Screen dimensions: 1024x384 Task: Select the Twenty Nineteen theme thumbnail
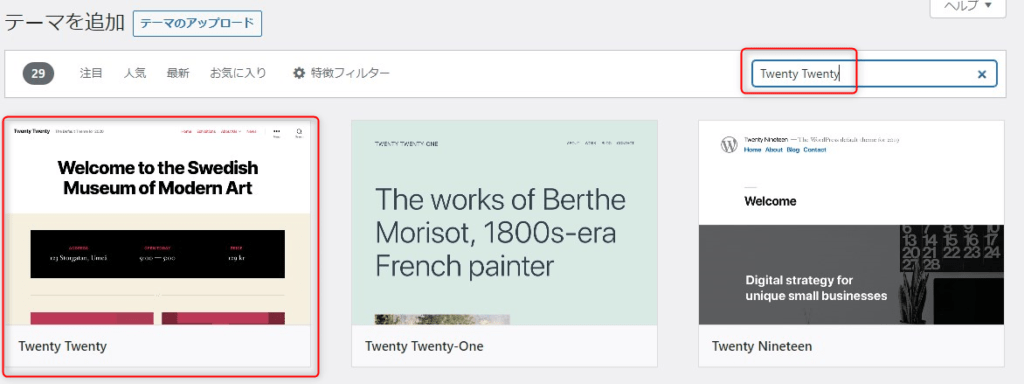point(852,223)
